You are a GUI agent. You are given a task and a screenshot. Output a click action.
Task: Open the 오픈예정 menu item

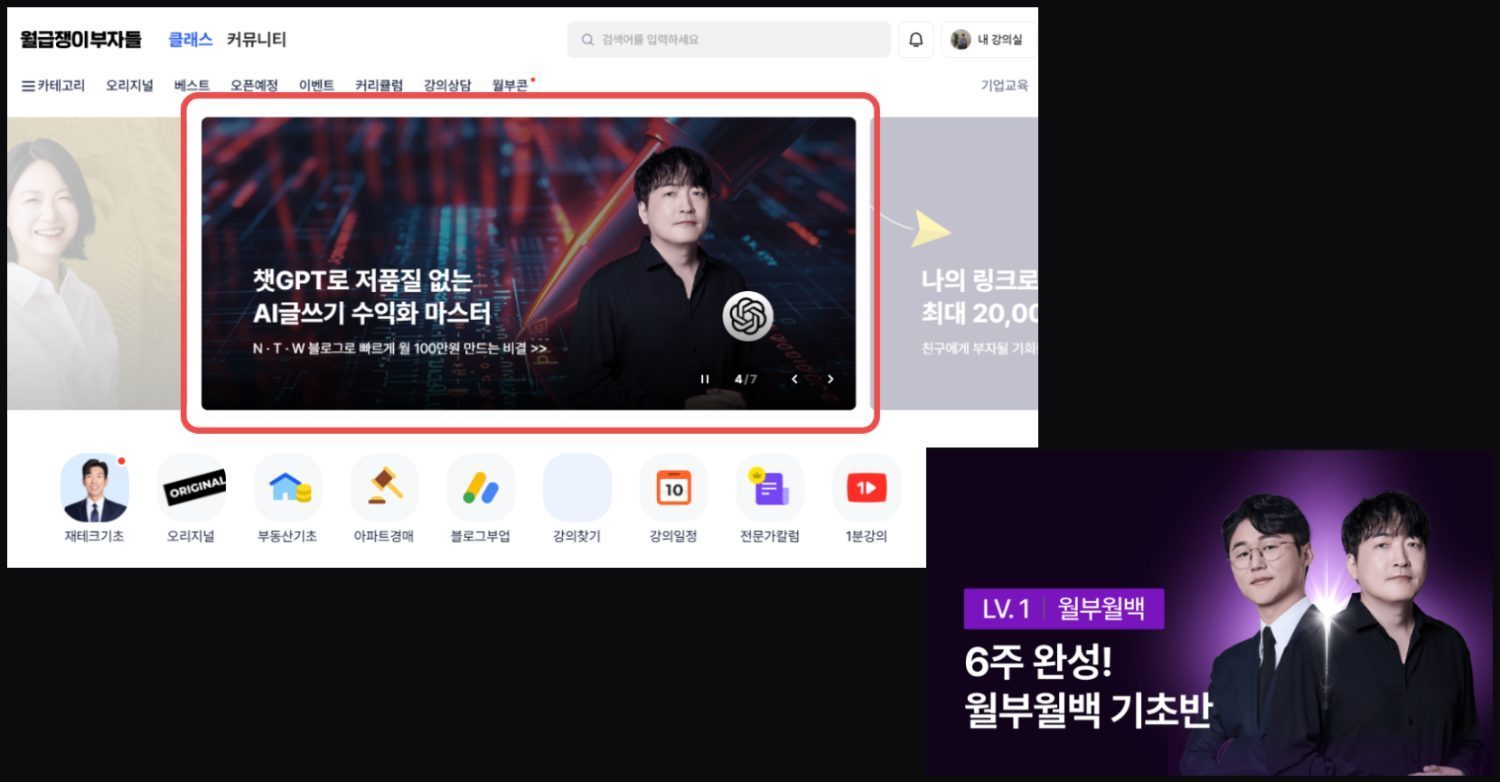click(254, 86)
